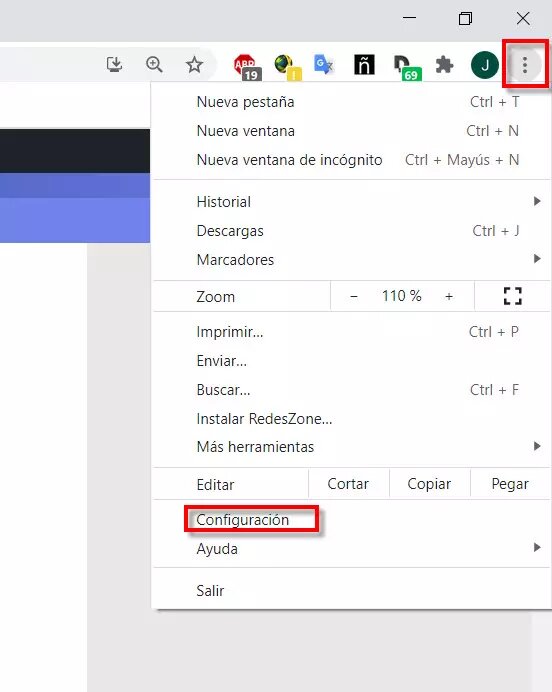Open Configuración from the menu
Screen dimensions: 552x692
[x=352, y=520]
